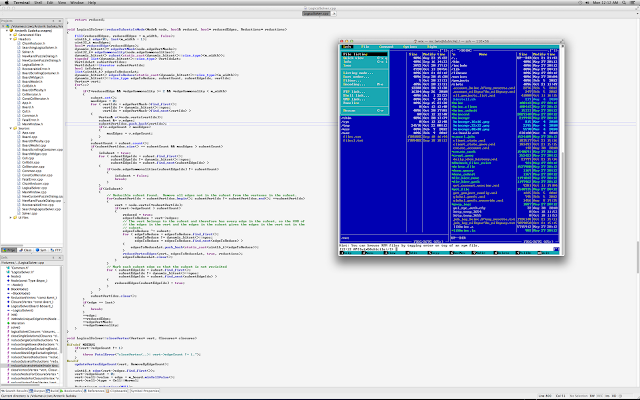Click the Headers folder icon

pyautogui.click(x=15, y=39)
